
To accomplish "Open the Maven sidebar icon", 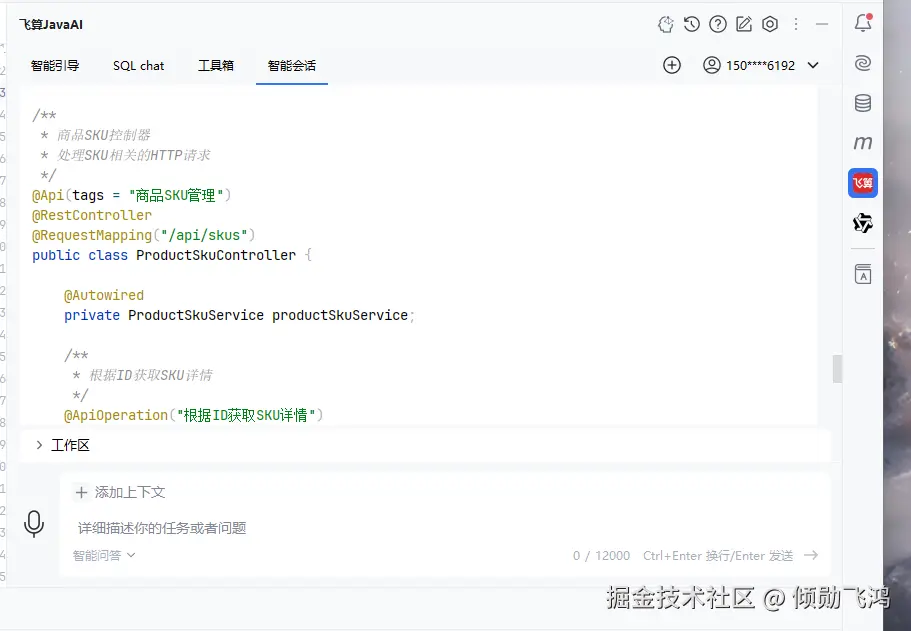I will click(863, 142).
